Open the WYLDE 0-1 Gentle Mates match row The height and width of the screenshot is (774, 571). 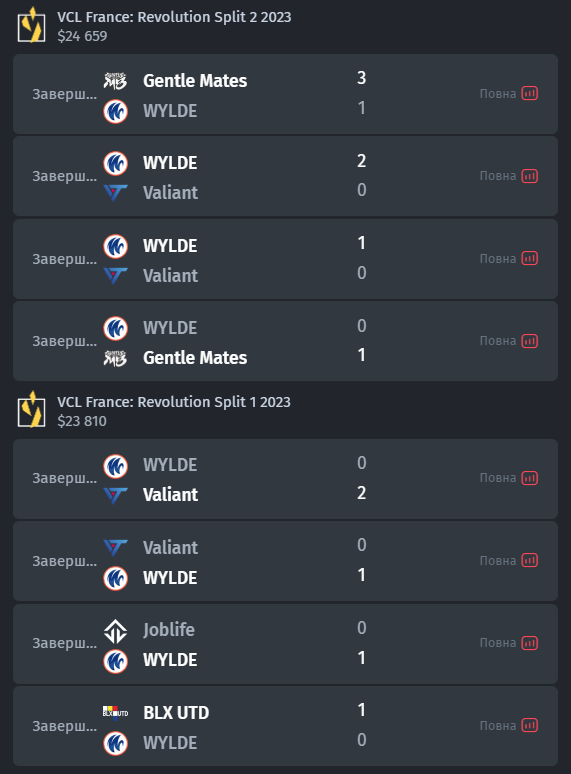click(285, 341)
